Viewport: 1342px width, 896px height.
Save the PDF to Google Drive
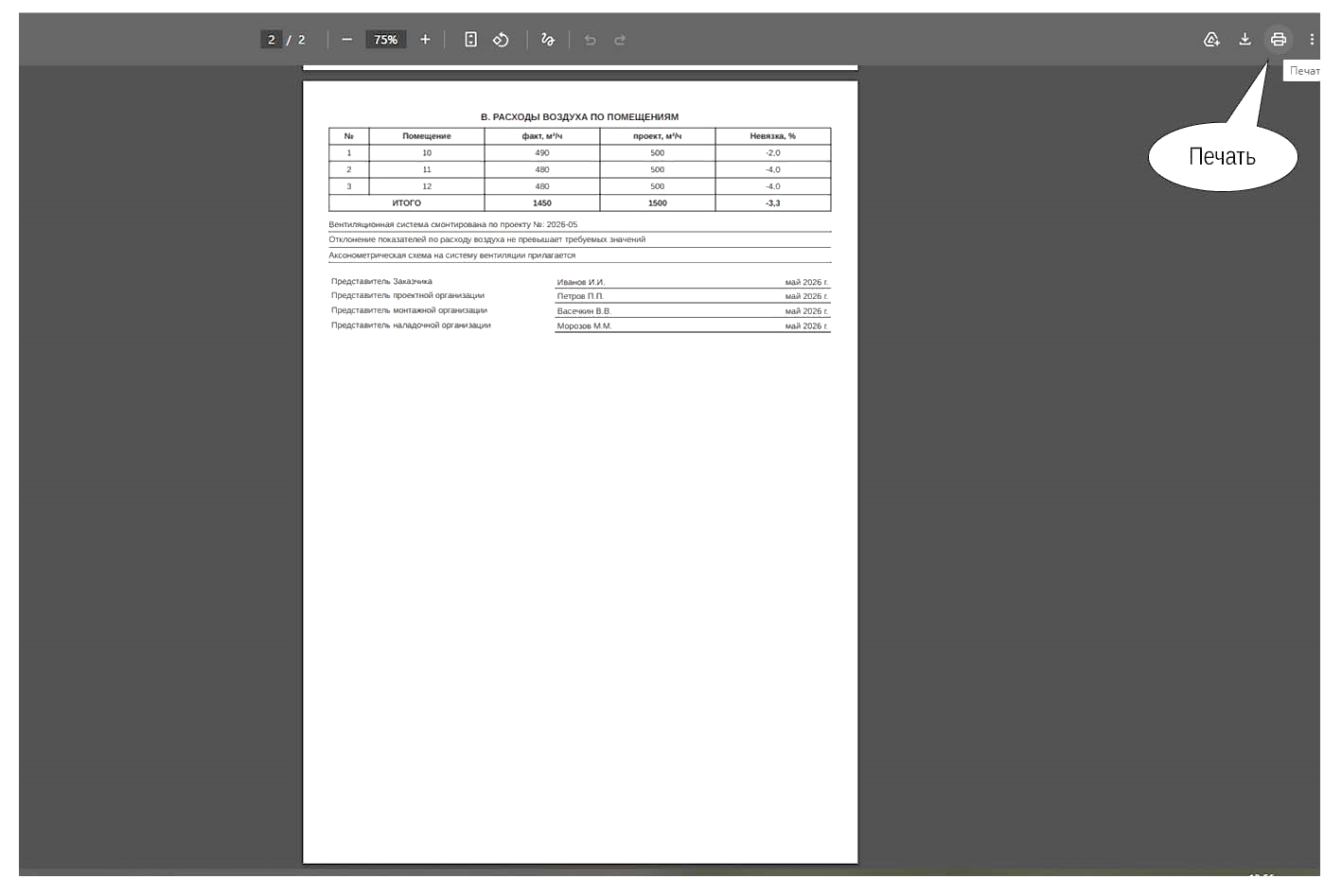tap(1211, 40)
